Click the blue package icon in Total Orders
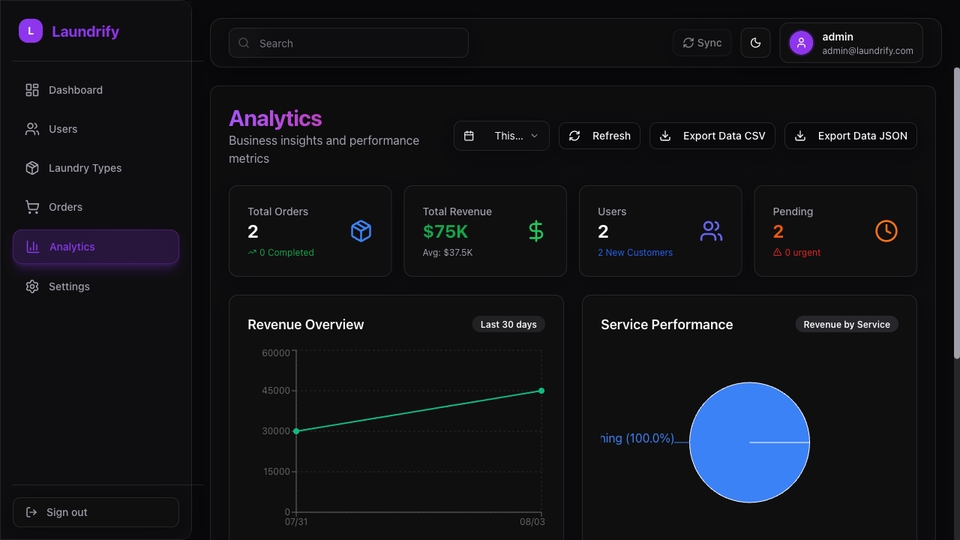This screenshot has width=960, height=540. 361,231
